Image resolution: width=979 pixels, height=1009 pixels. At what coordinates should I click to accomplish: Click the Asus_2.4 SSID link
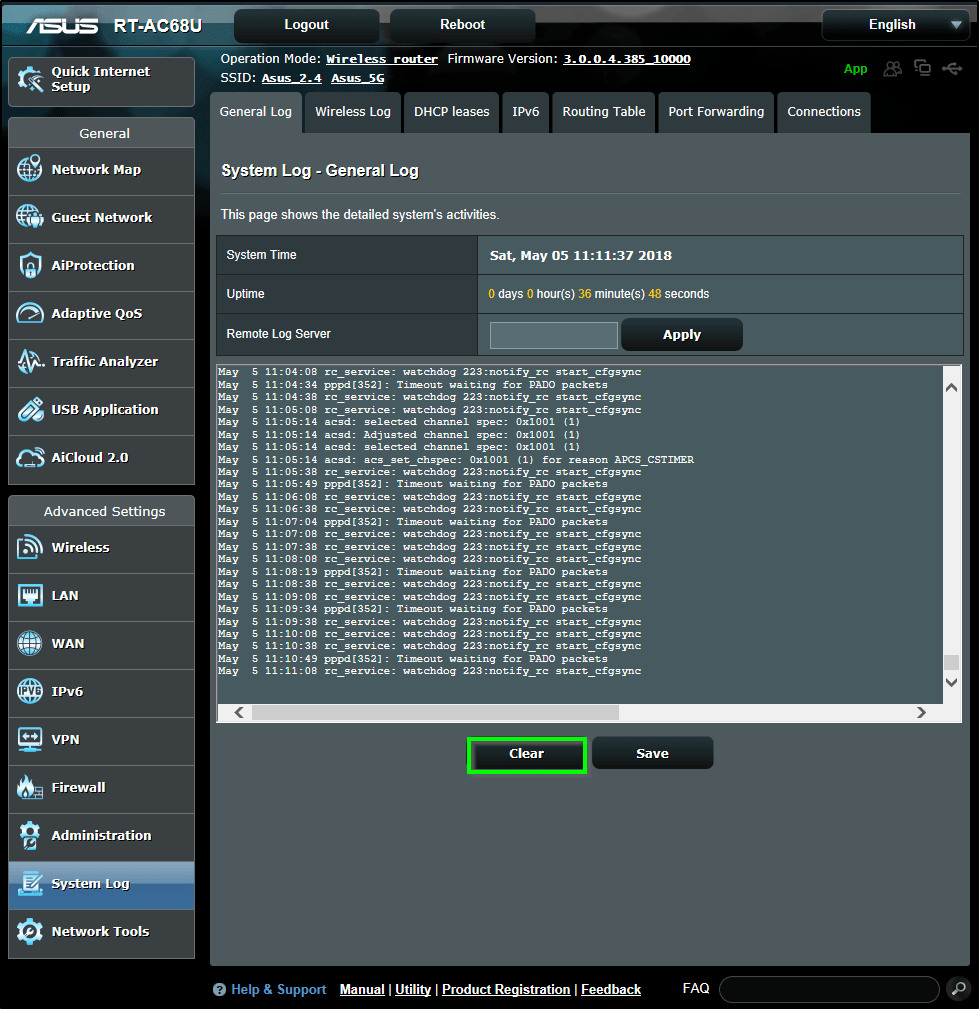292,79
